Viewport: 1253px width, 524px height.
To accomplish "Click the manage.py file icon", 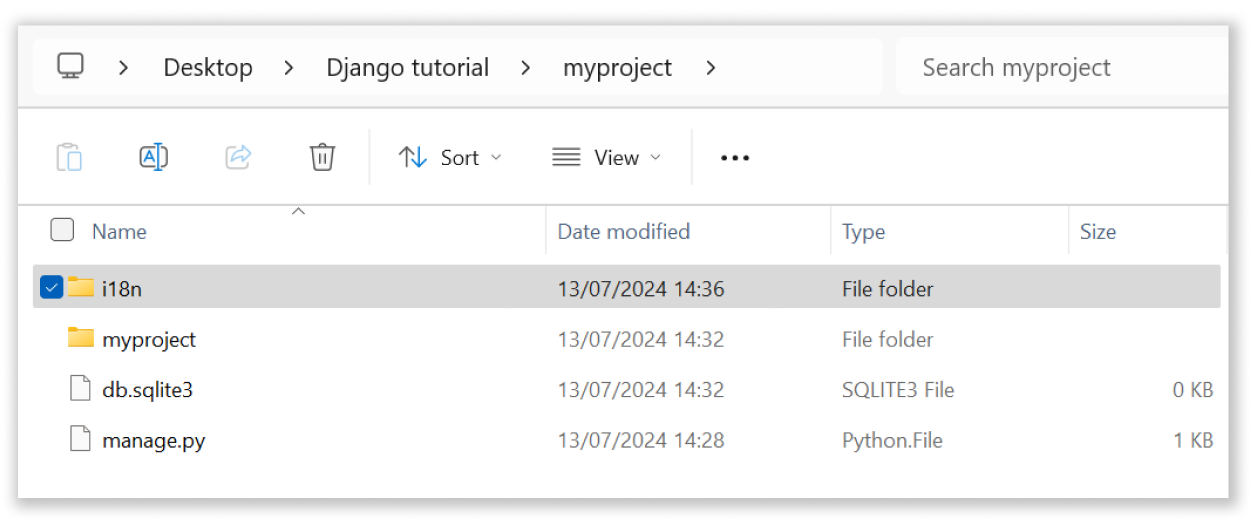I will tap(81, 439).
